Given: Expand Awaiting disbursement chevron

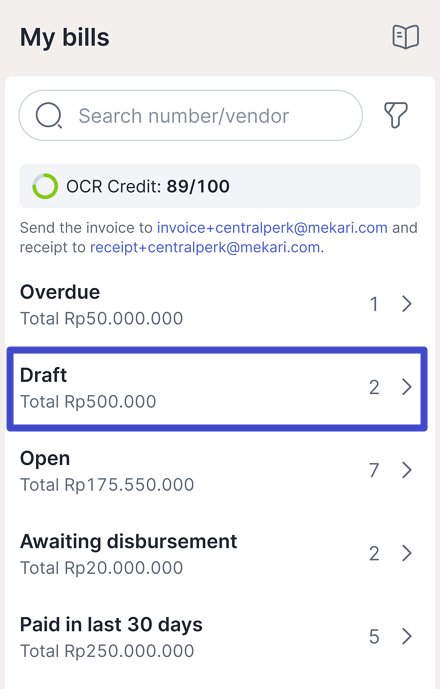Looking at the screenshot, I should pos(407,553).
